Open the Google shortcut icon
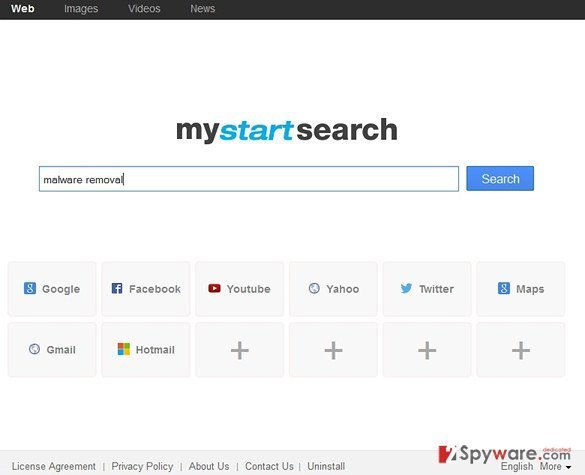Image resolution: width=585 pixels, height=475 pixels. [x=30, y=288]
